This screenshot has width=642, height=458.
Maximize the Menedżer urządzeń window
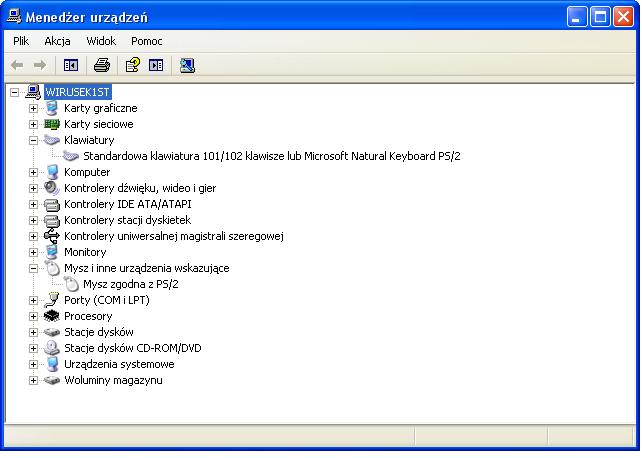600,17
